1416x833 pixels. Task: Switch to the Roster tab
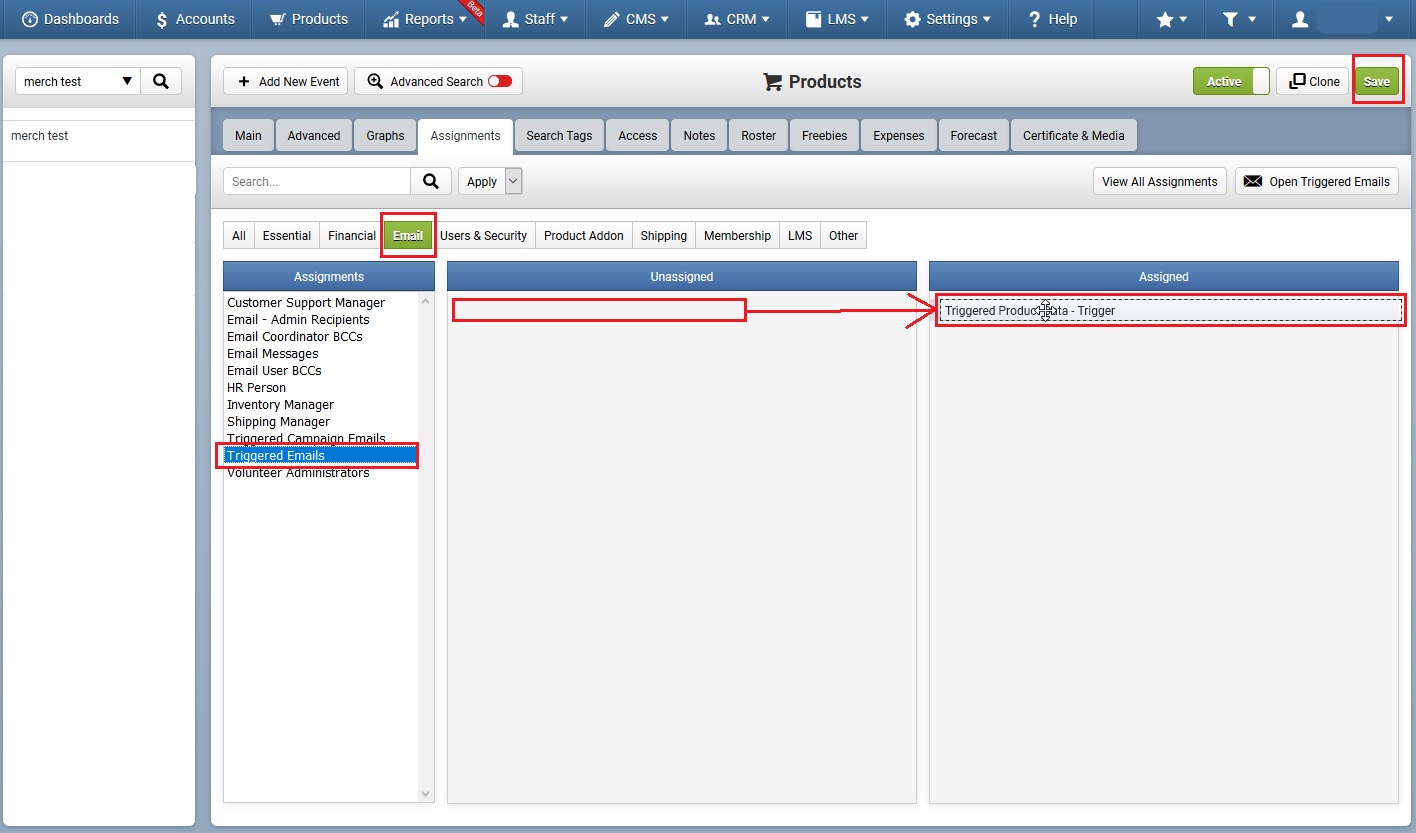(759, 136)
